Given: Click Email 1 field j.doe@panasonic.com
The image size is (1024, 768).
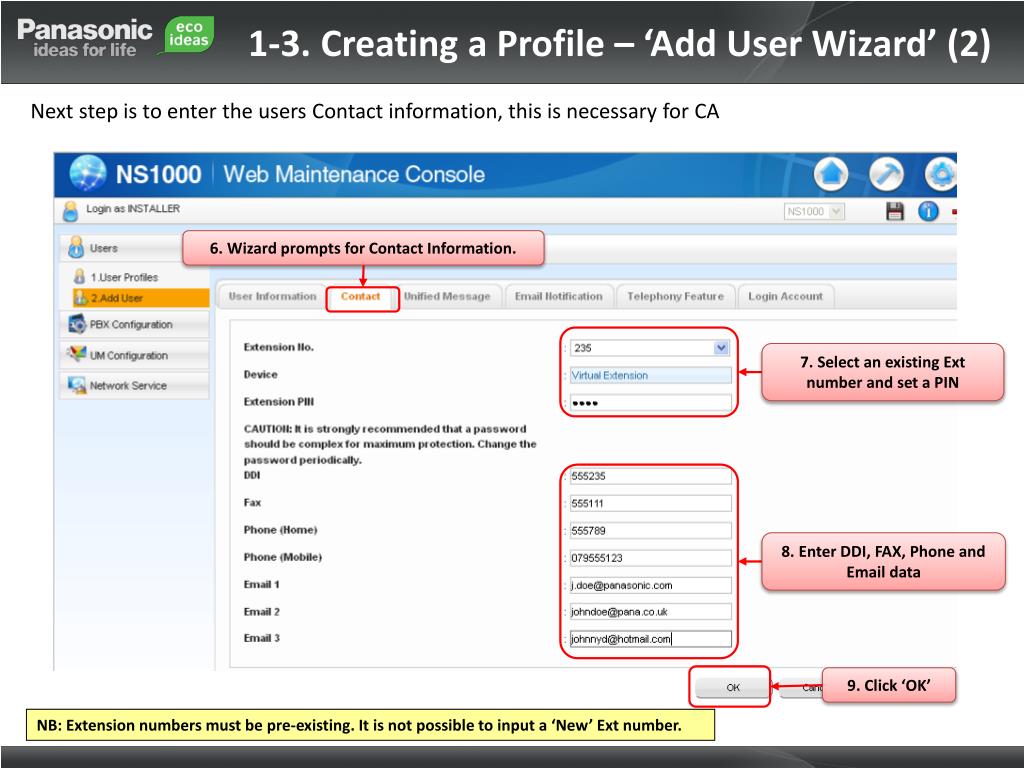Looking at the screenshot, I should (650, 585).
